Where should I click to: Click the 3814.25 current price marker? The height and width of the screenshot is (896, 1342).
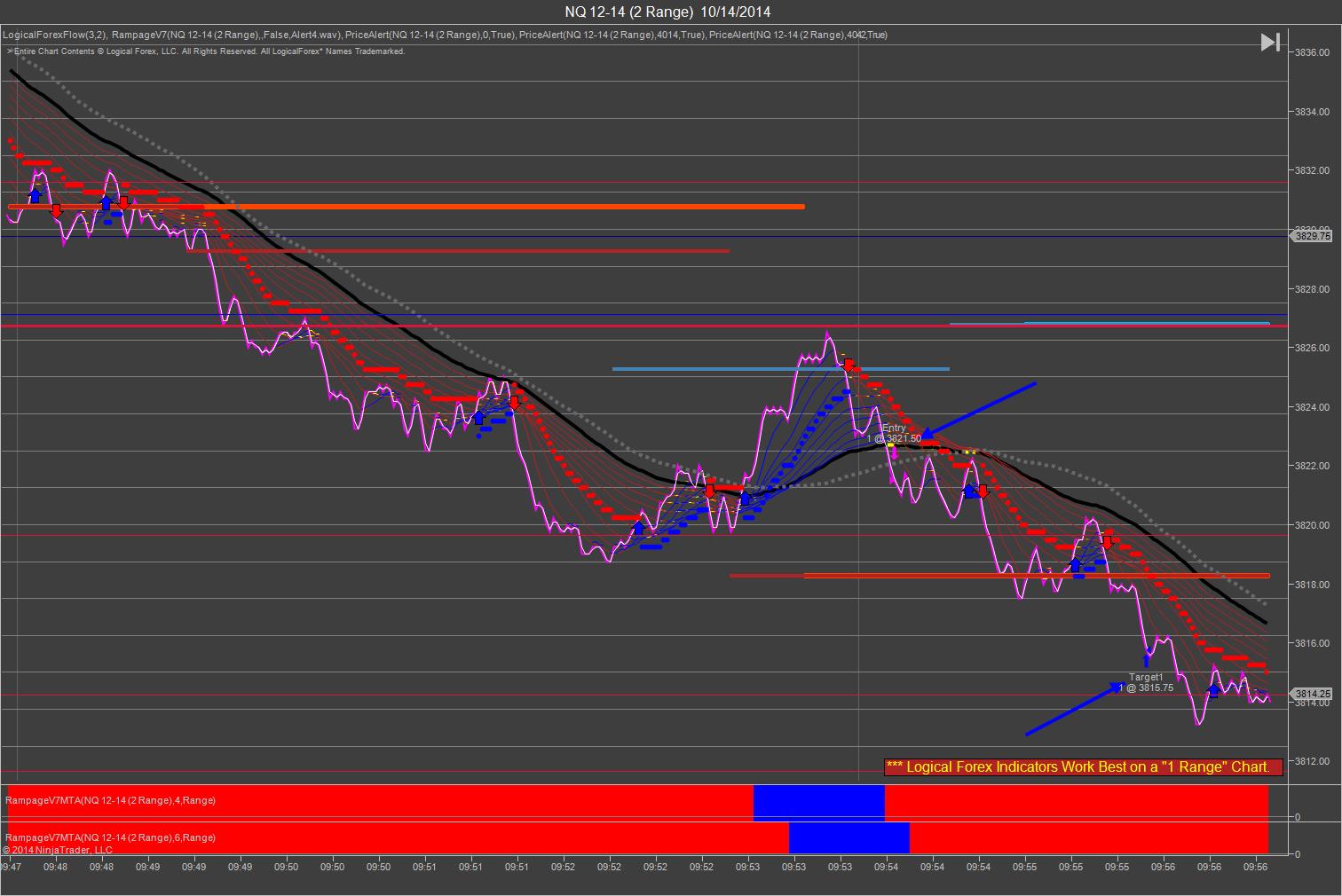(x=1313, y=694)
